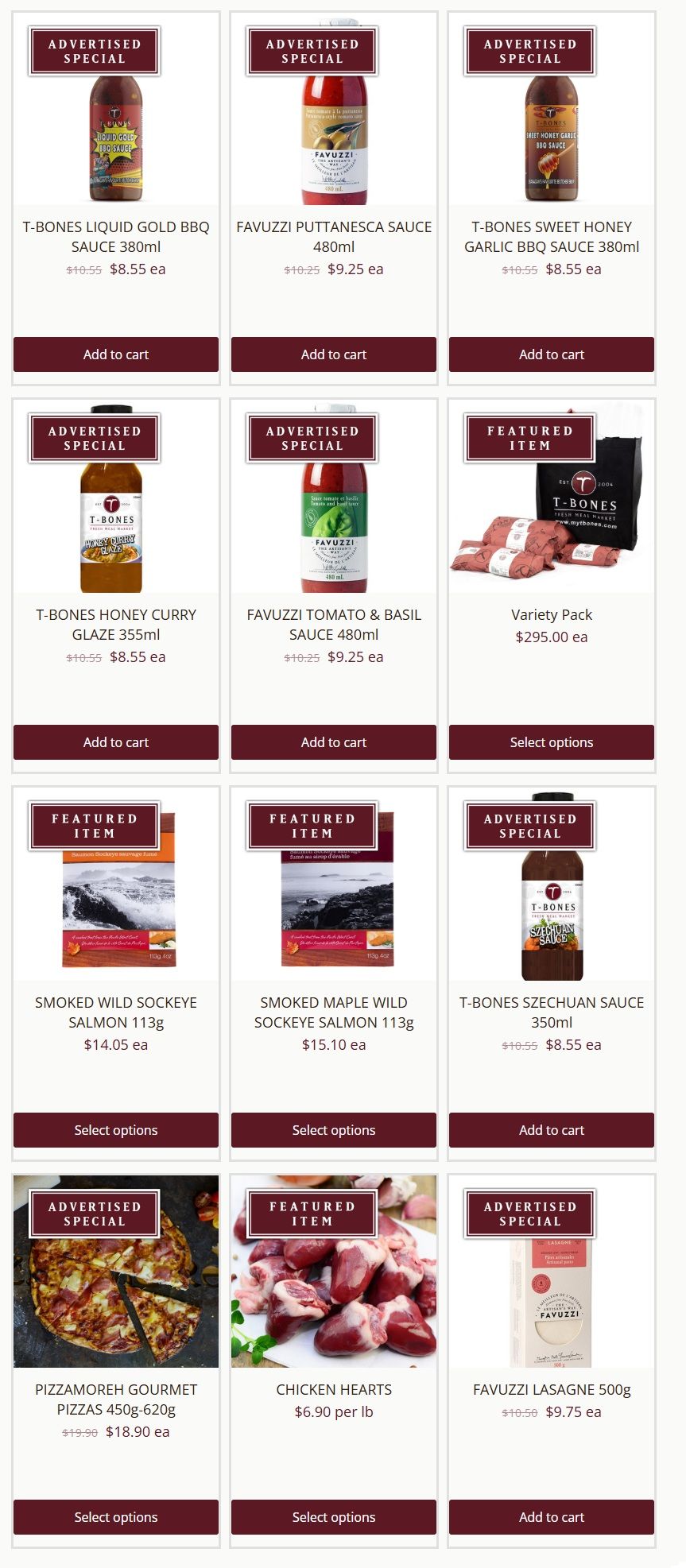Viewport: 686px width, 1568px height.
Task: Add T-Bones Liquid Gold BBQ Sauce to cart
Action: tap(116, 354)
